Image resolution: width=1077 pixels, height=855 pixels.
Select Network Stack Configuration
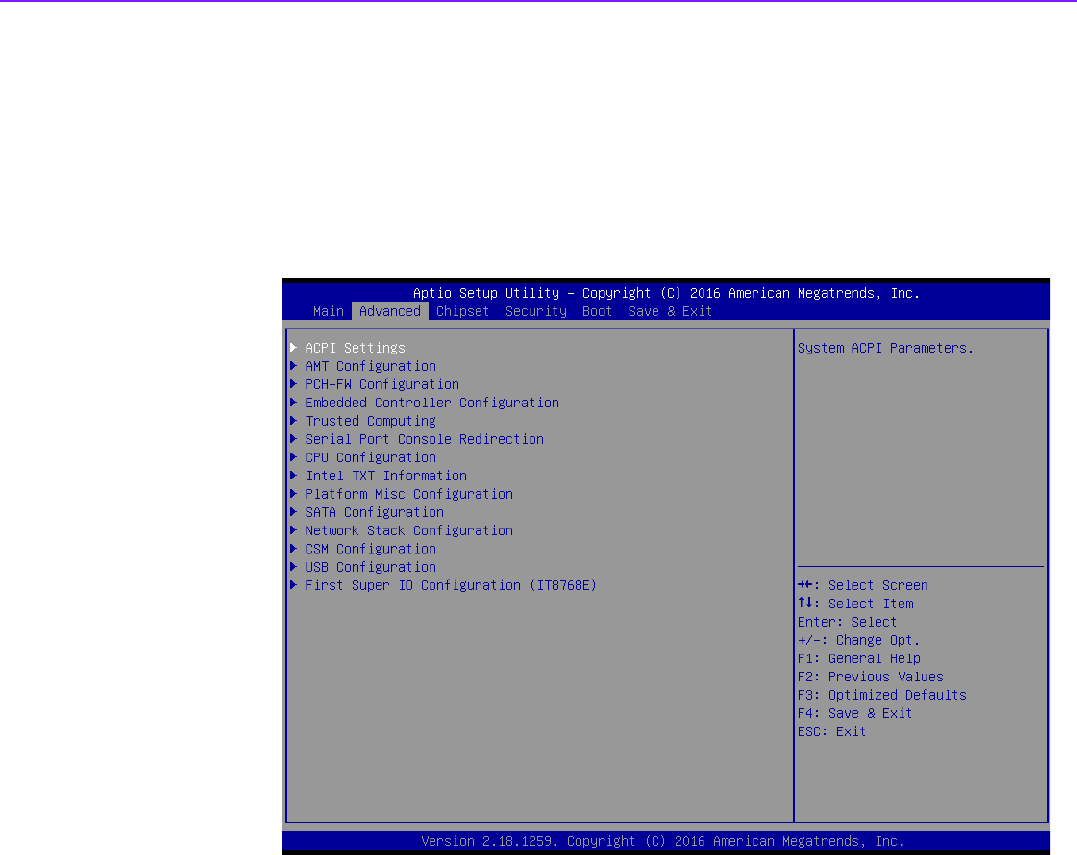[409, 531]
